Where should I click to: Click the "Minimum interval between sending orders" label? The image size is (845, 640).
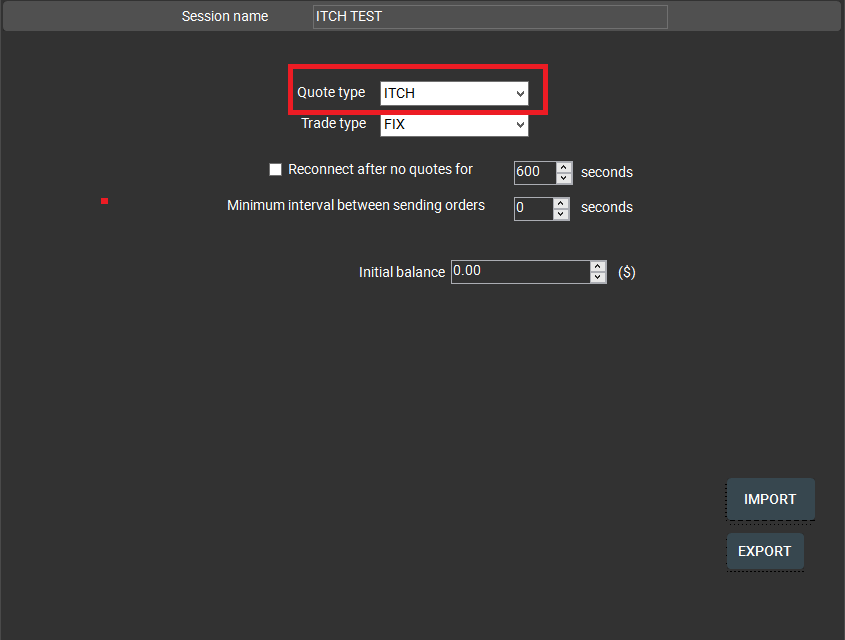point(356,206)
